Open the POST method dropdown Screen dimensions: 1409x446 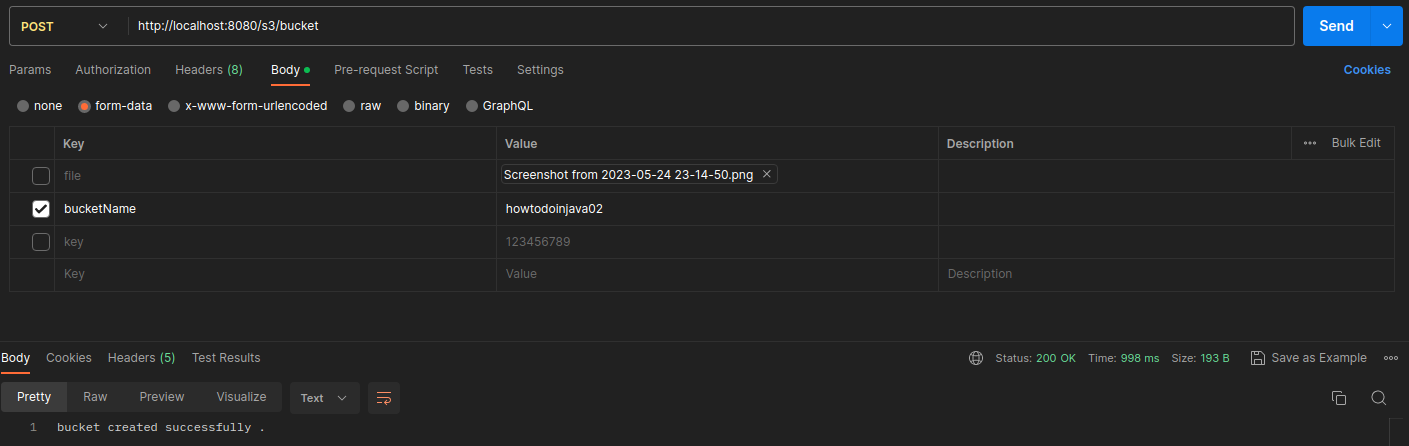tap(65, 26)
